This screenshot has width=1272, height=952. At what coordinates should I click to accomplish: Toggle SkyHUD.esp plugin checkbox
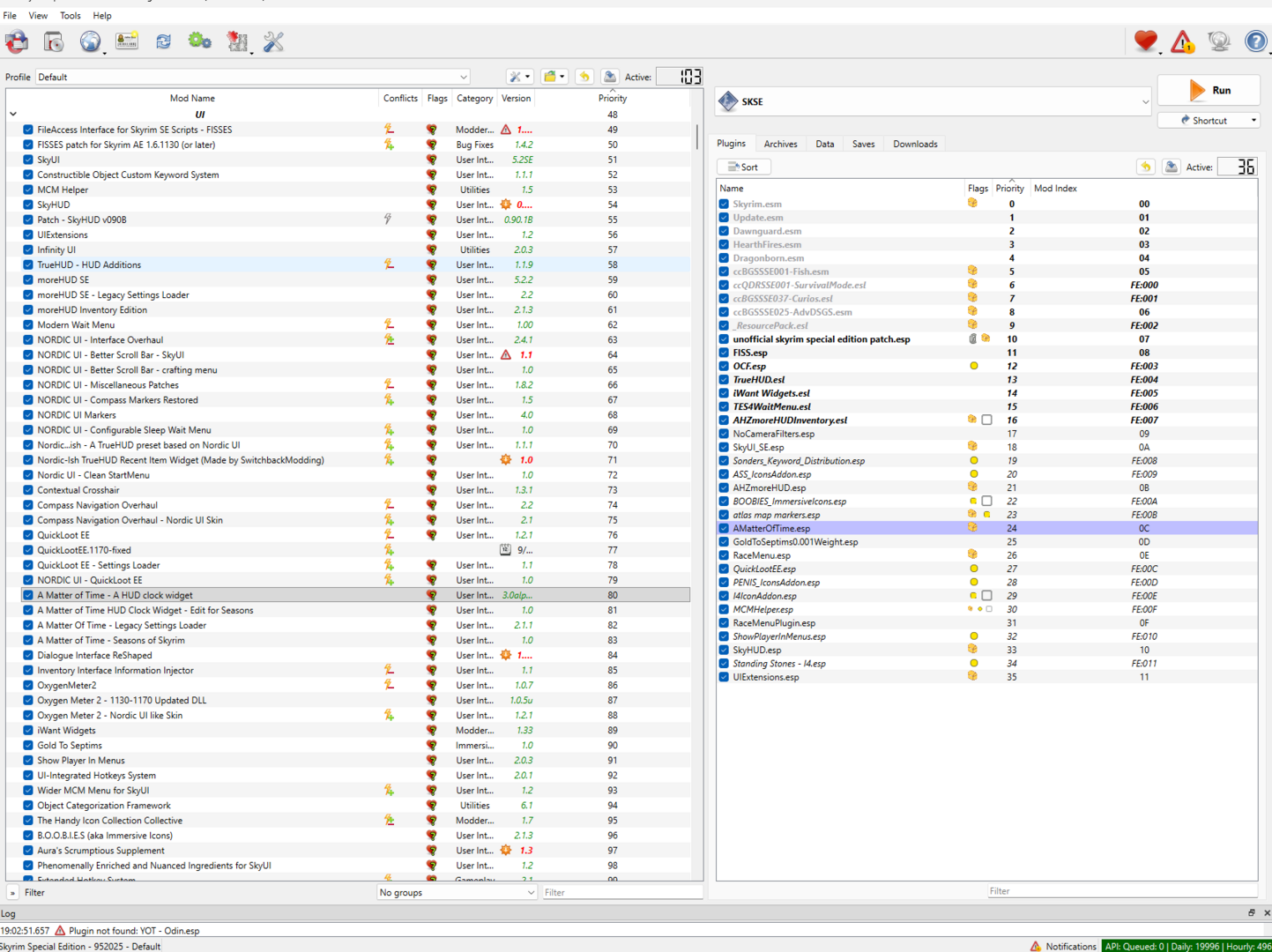[x=724, y=650]
